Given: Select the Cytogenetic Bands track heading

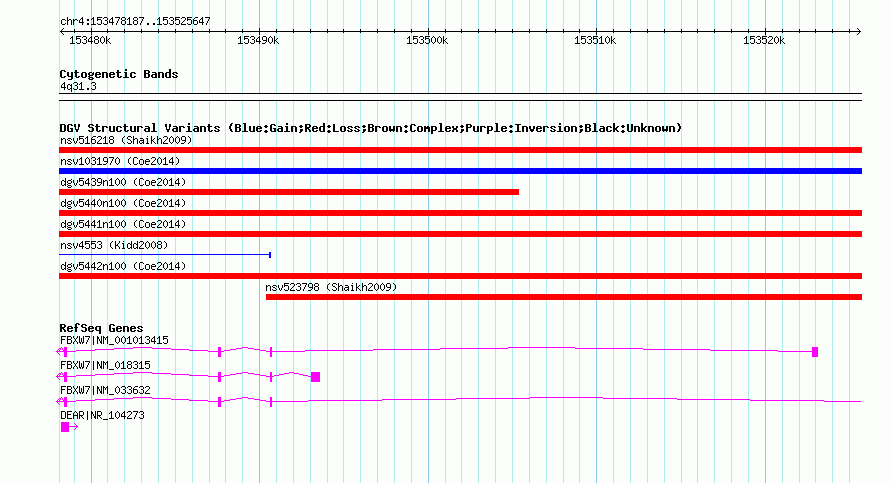Looking at the screenshot, I should click(119, 74).
